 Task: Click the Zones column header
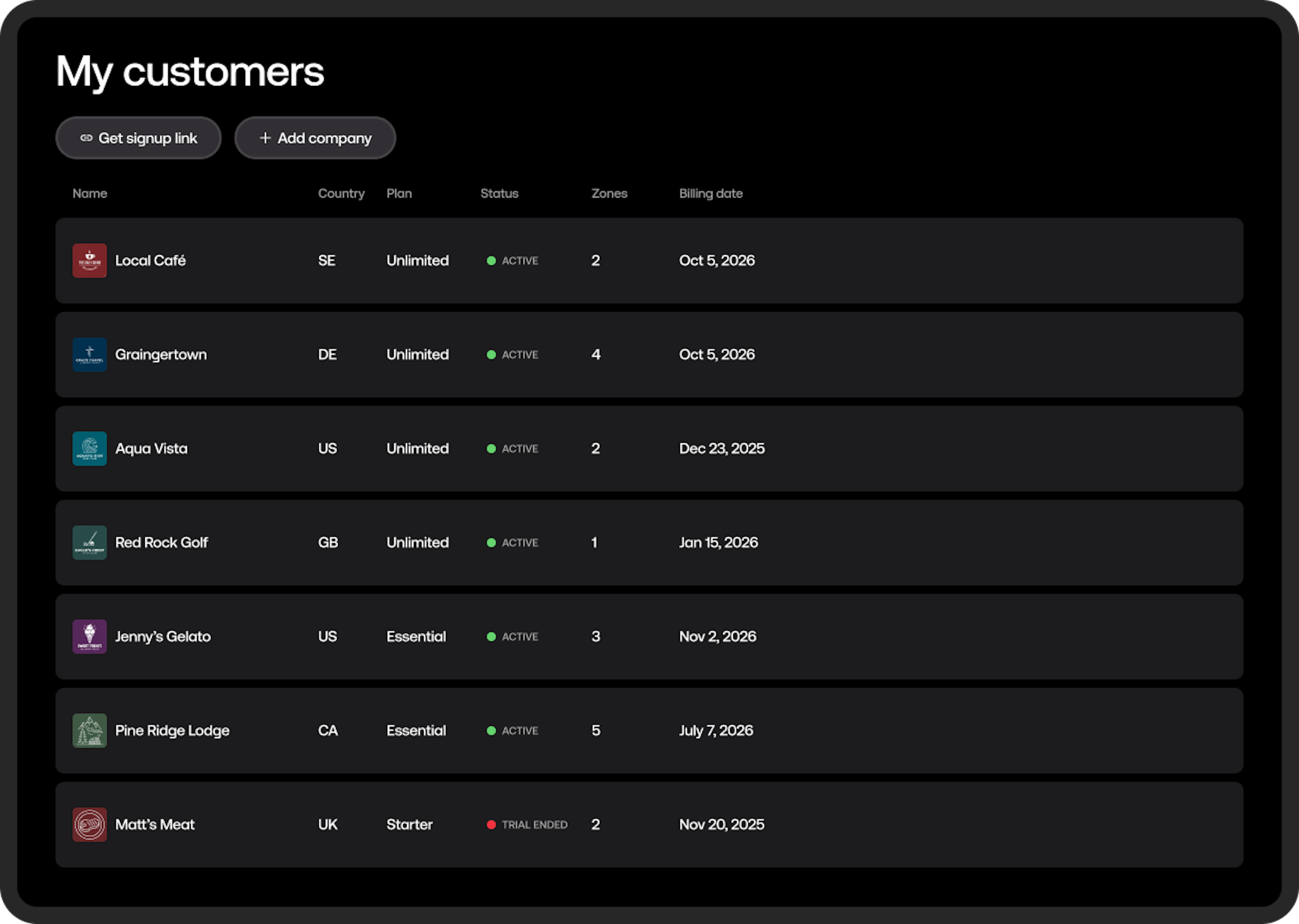tap(609, 193)
